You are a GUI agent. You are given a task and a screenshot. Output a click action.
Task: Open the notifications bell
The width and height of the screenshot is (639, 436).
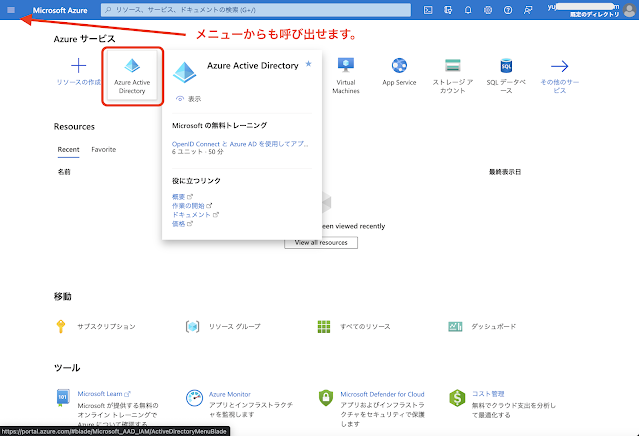(468, 10)
